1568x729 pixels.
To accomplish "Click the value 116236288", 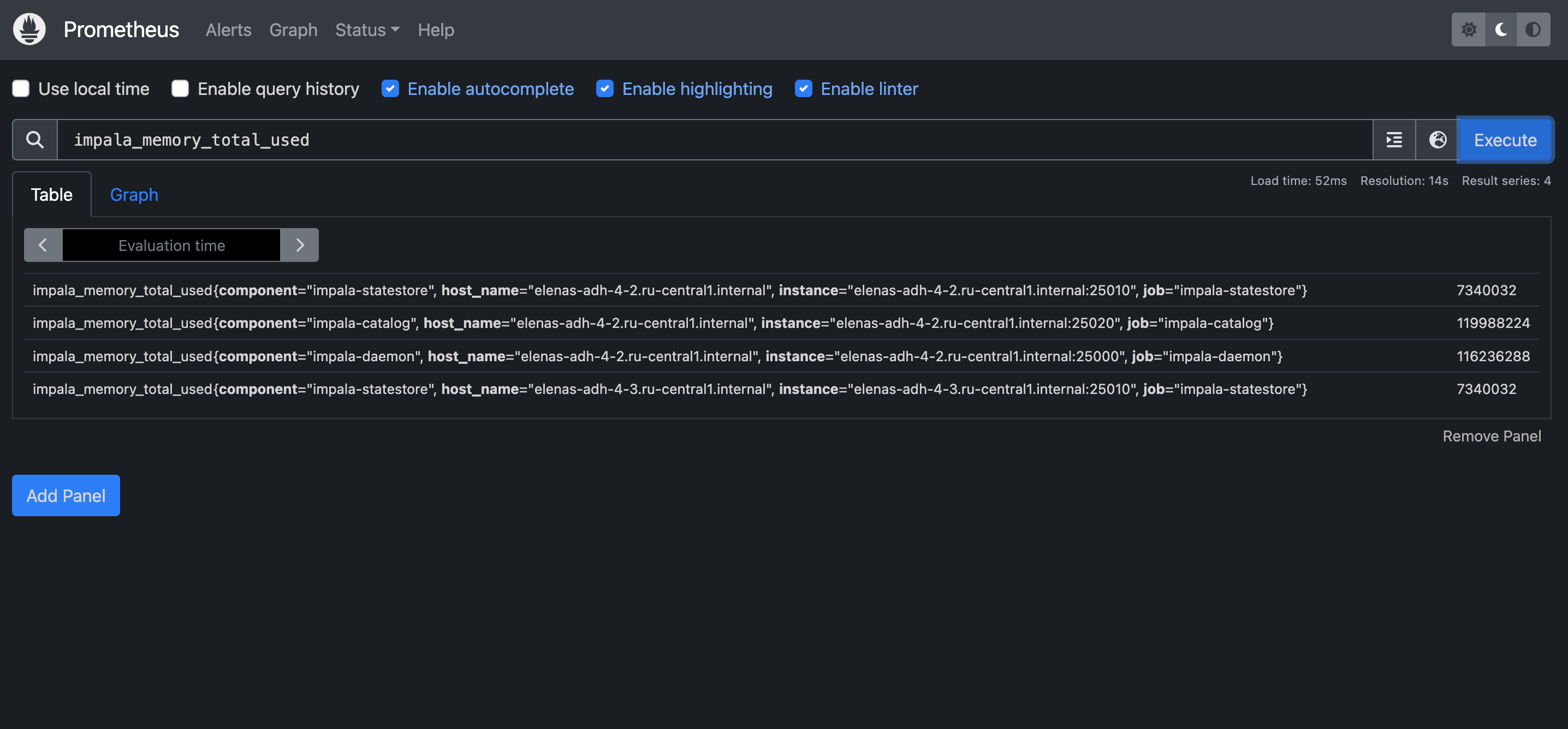I will coord(1493,356).
